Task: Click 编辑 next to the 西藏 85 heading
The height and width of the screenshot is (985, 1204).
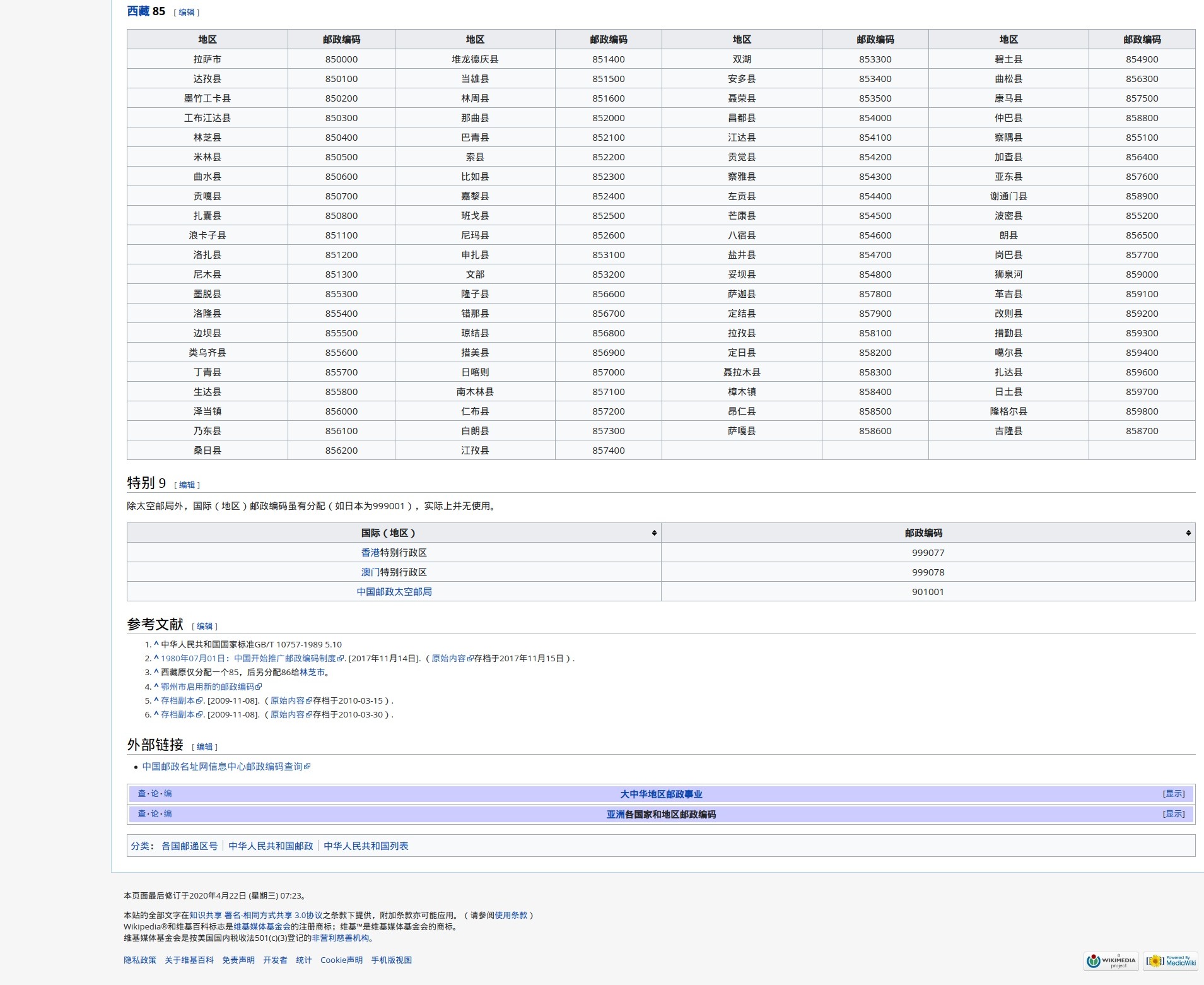Action: [187, 13]
